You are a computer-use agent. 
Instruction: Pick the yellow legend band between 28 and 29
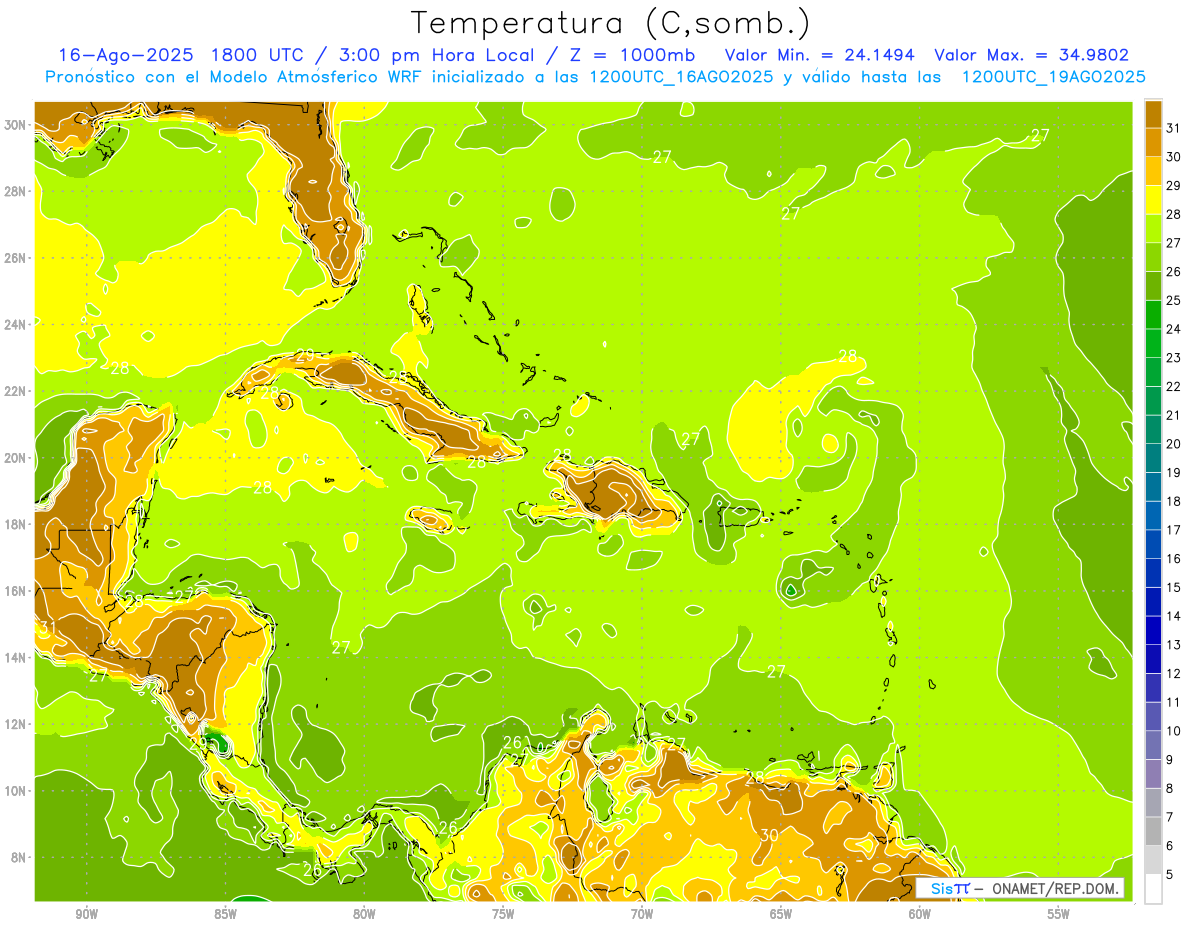coord(1154,201)
